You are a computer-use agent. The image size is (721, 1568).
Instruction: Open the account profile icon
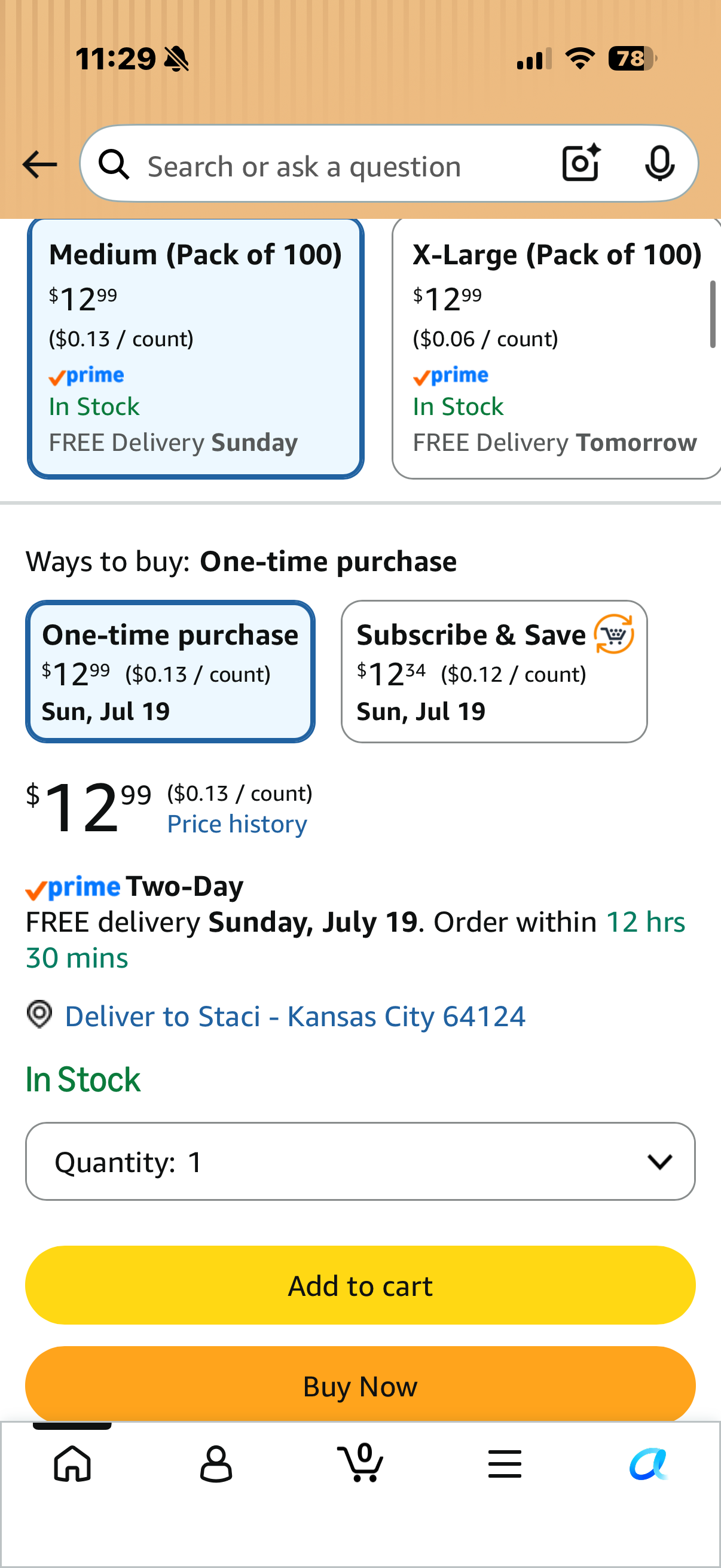(x=216, y=1464)
